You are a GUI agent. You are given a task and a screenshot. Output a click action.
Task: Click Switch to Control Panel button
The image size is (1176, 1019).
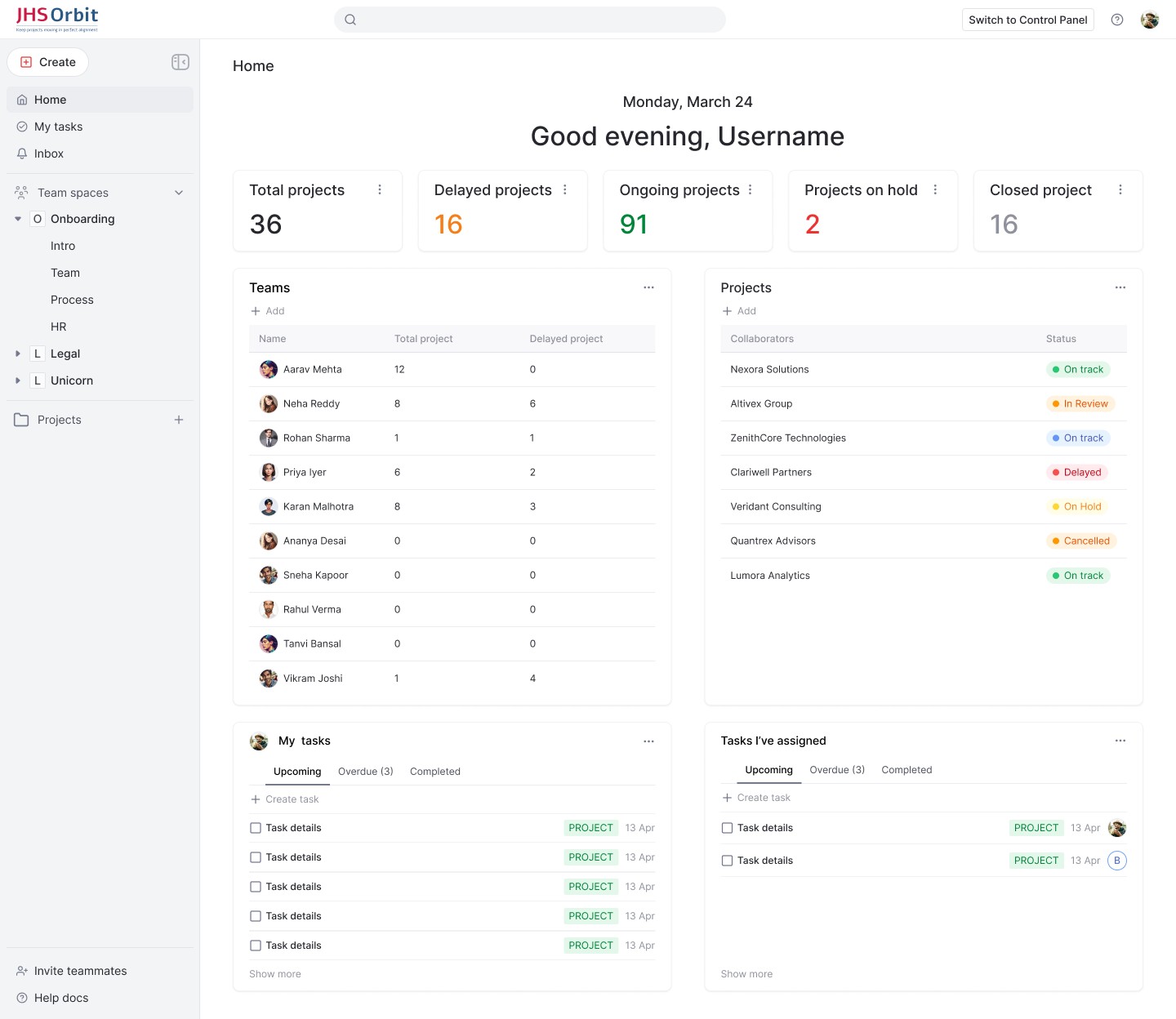point(1028,20)
